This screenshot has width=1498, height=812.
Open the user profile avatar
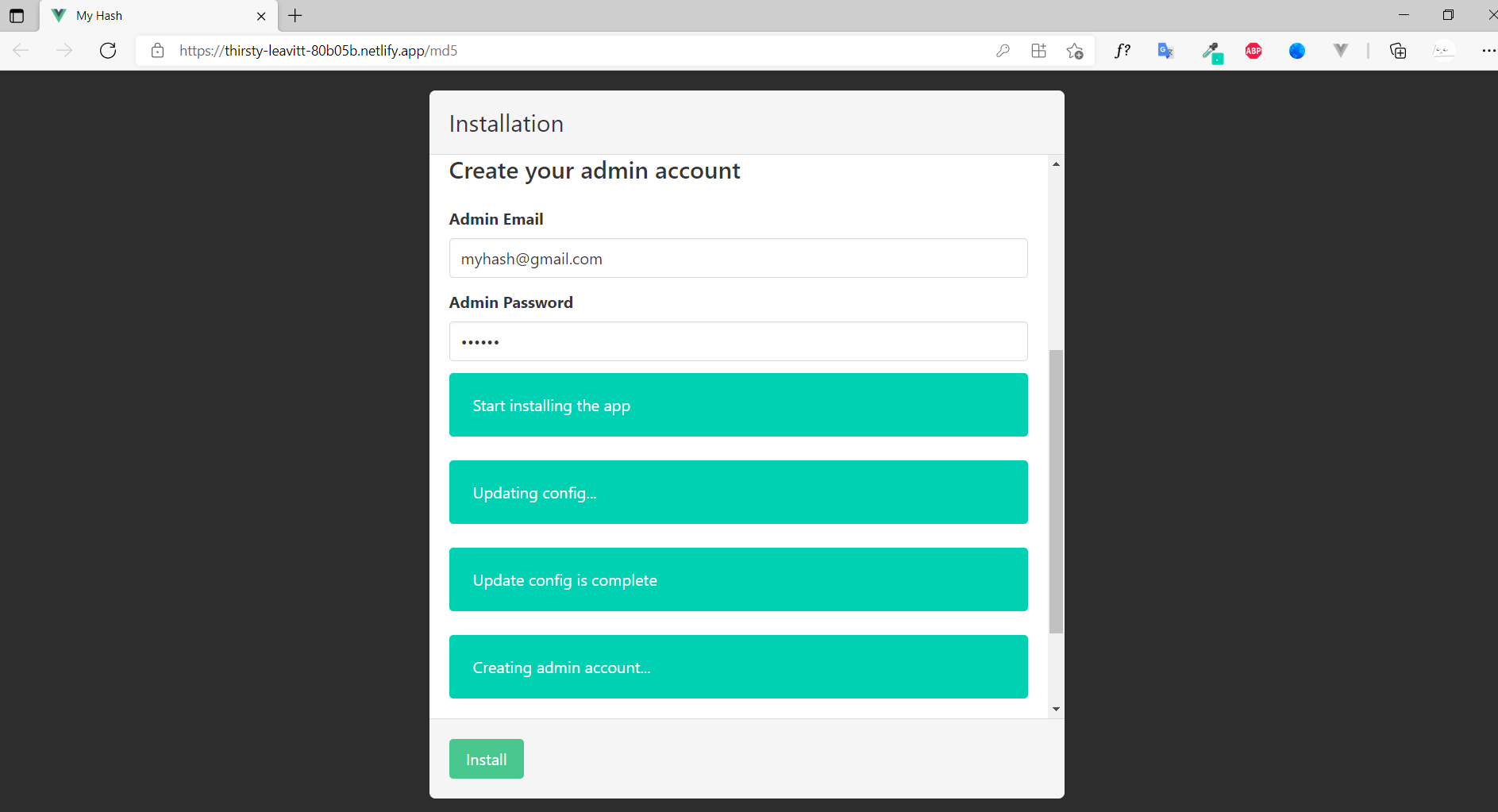[x=1443, y=51]
